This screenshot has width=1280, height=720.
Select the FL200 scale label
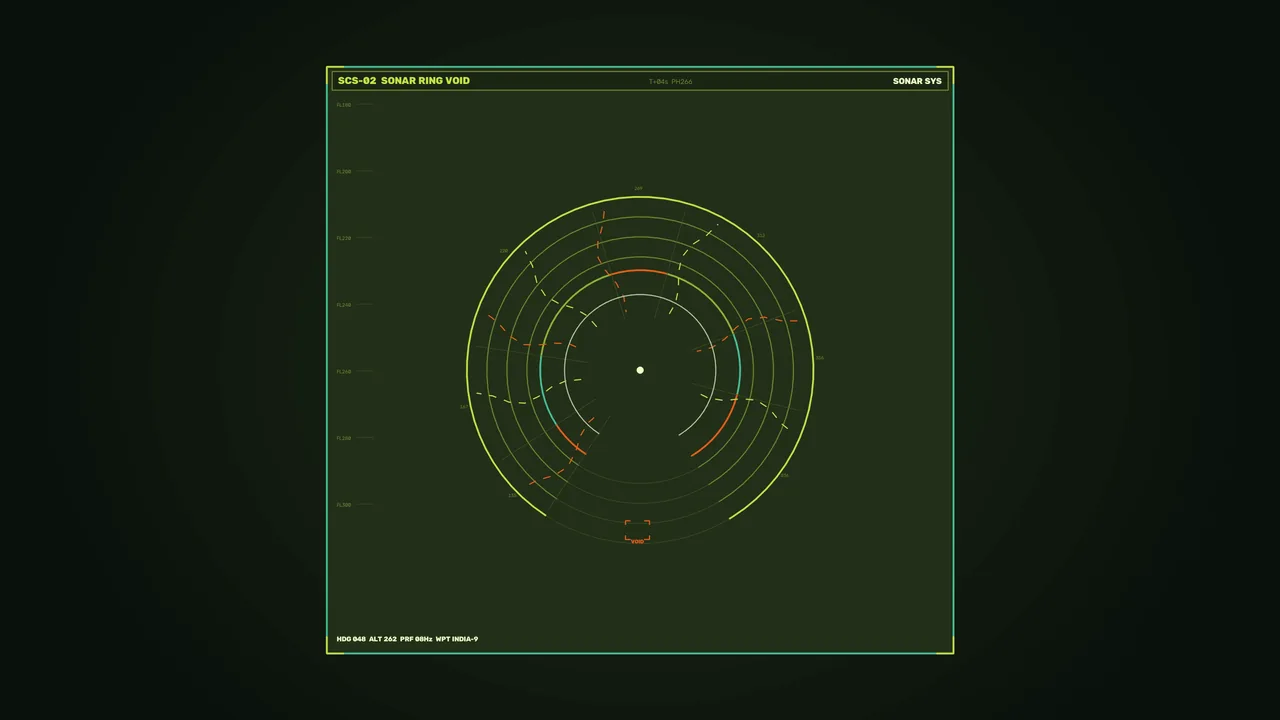coord(344,172)
